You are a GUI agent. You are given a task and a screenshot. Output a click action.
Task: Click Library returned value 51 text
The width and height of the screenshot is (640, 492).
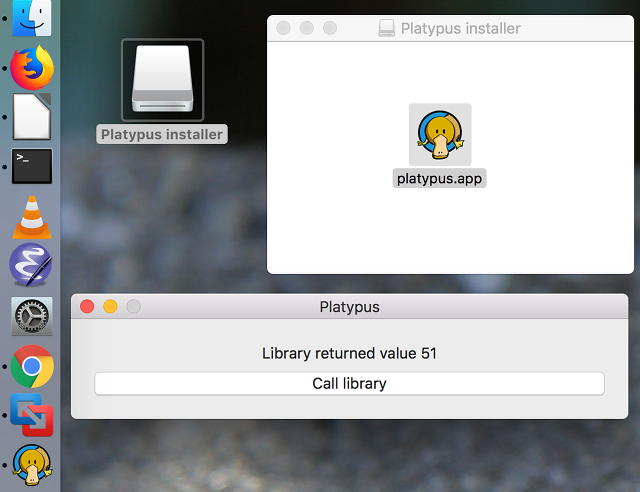coord(349,353)
